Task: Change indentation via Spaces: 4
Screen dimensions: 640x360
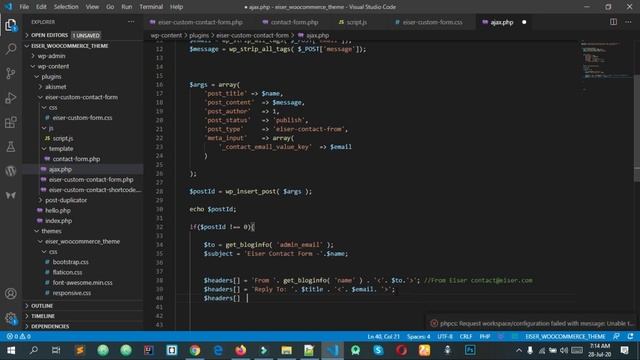Action: click(x=418, y=337)
